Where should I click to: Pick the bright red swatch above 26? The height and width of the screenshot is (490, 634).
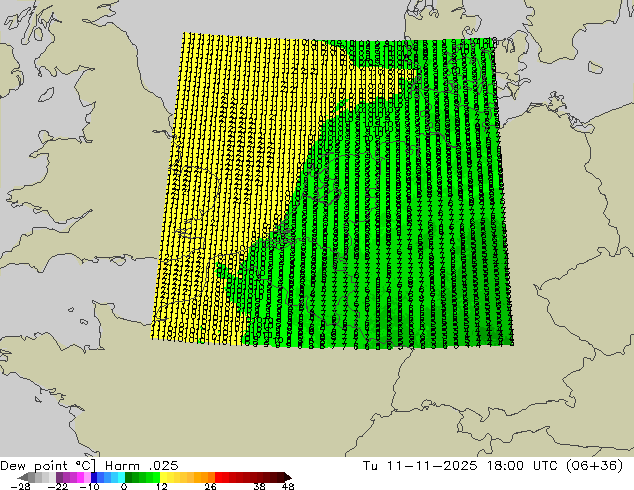coord(218,477)
